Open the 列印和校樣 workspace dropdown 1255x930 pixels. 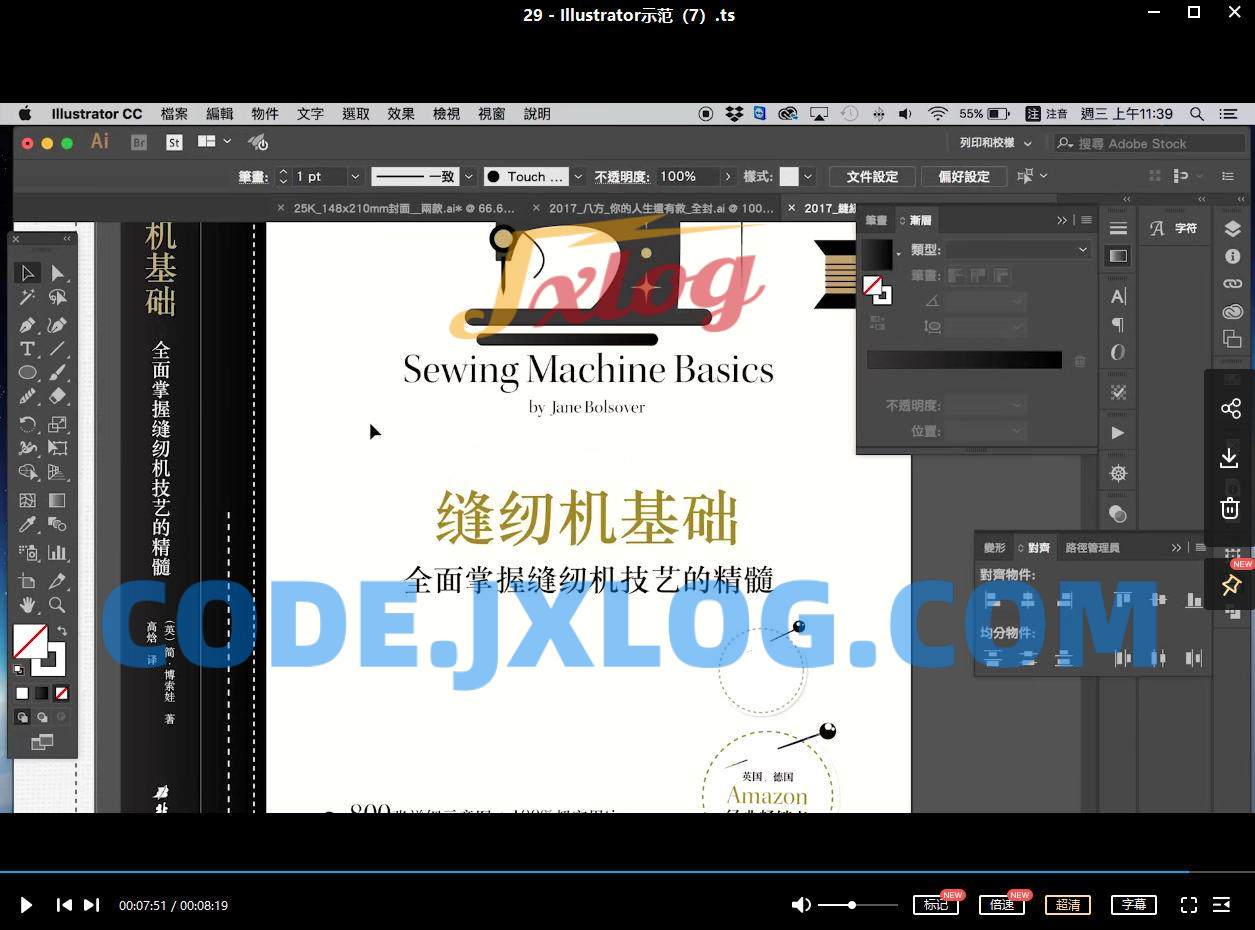[x=994, y=143]
